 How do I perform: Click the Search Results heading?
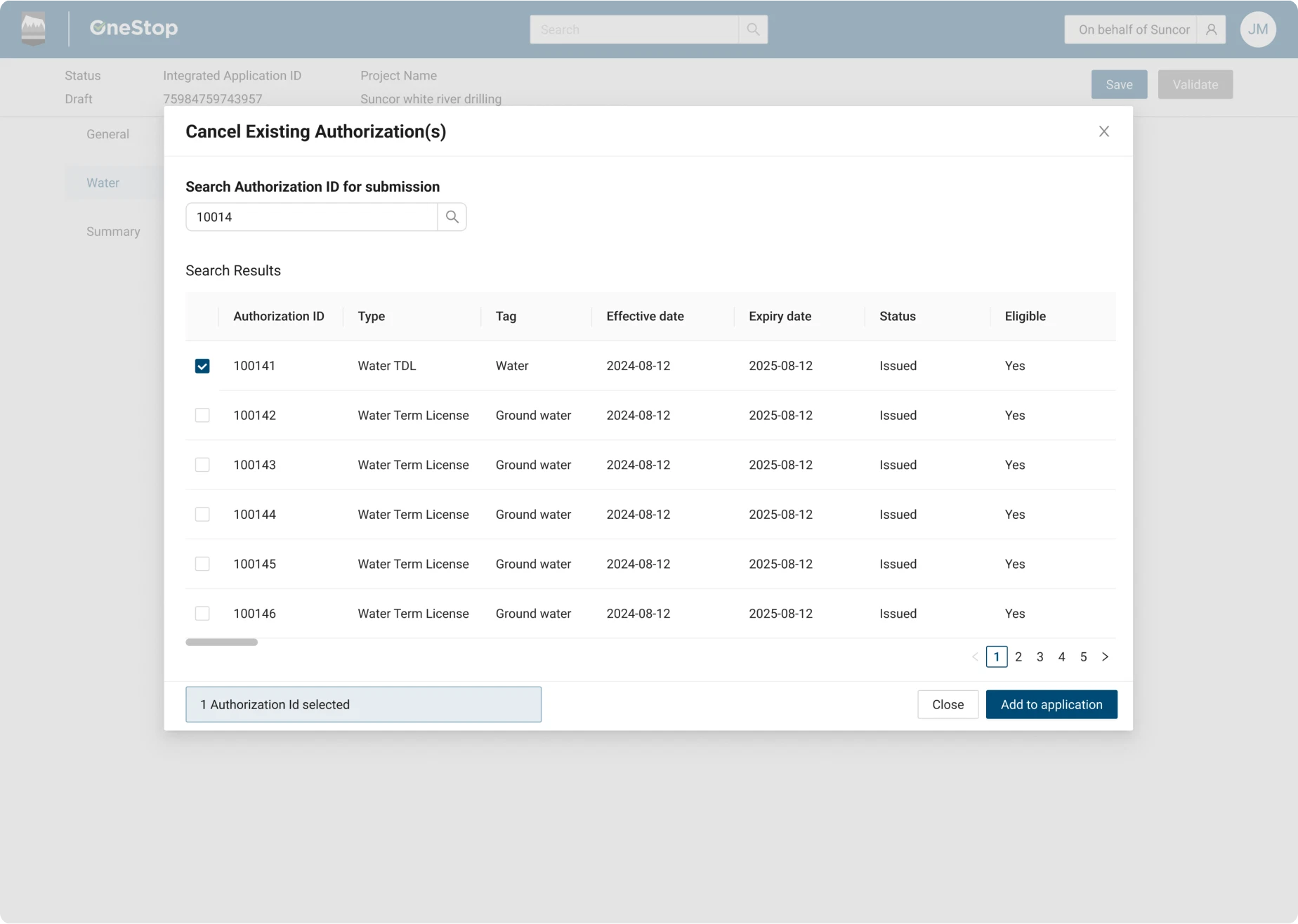[233, 270]
